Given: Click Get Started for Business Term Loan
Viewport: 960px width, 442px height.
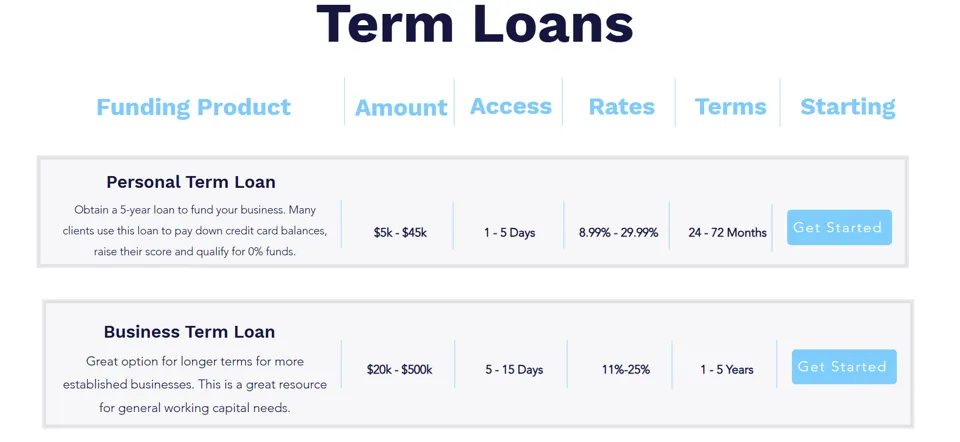Looking at the screenshot, I should (843, 367).
